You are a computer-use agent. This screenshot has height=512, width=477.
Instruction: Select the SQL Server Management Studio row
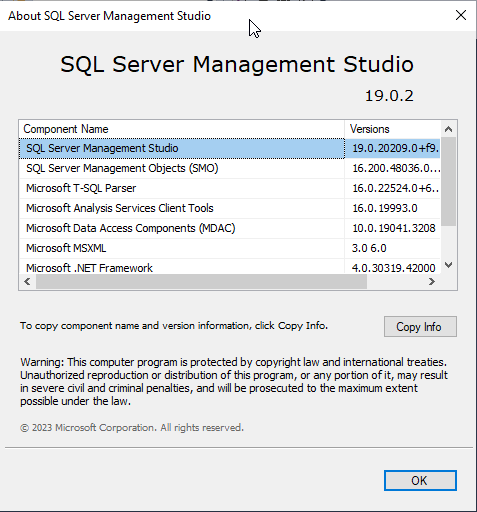pos(230,148)
